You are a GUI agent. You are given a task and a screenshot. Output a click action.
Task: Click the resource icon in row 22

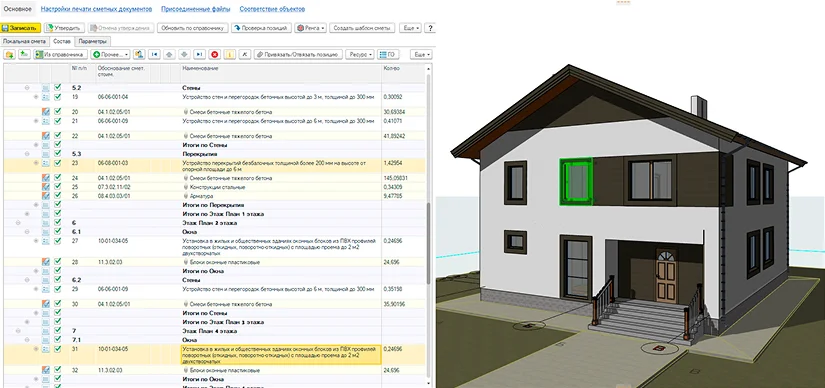[x=46, y=136]
